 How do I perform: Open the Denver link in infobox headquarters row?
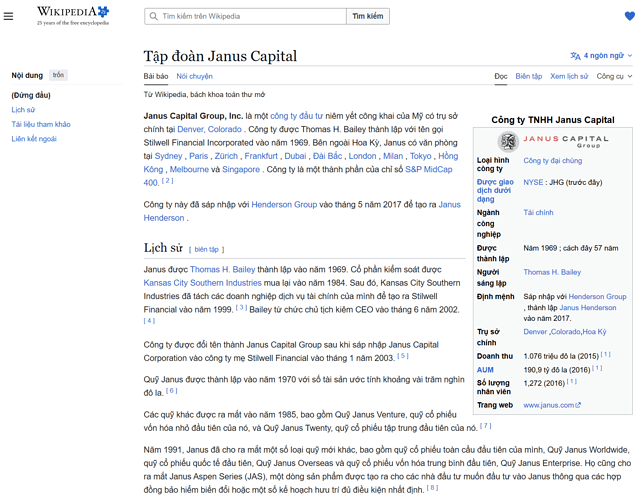535,332
